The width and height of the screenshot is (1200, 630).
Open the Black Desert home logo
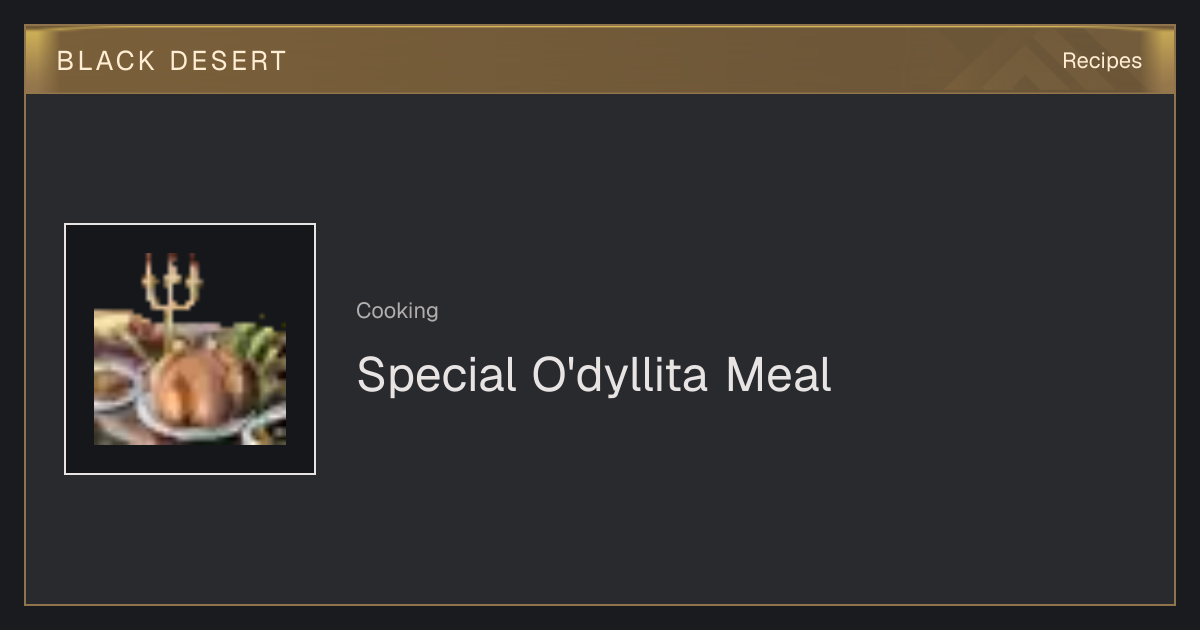click(172, 61)
